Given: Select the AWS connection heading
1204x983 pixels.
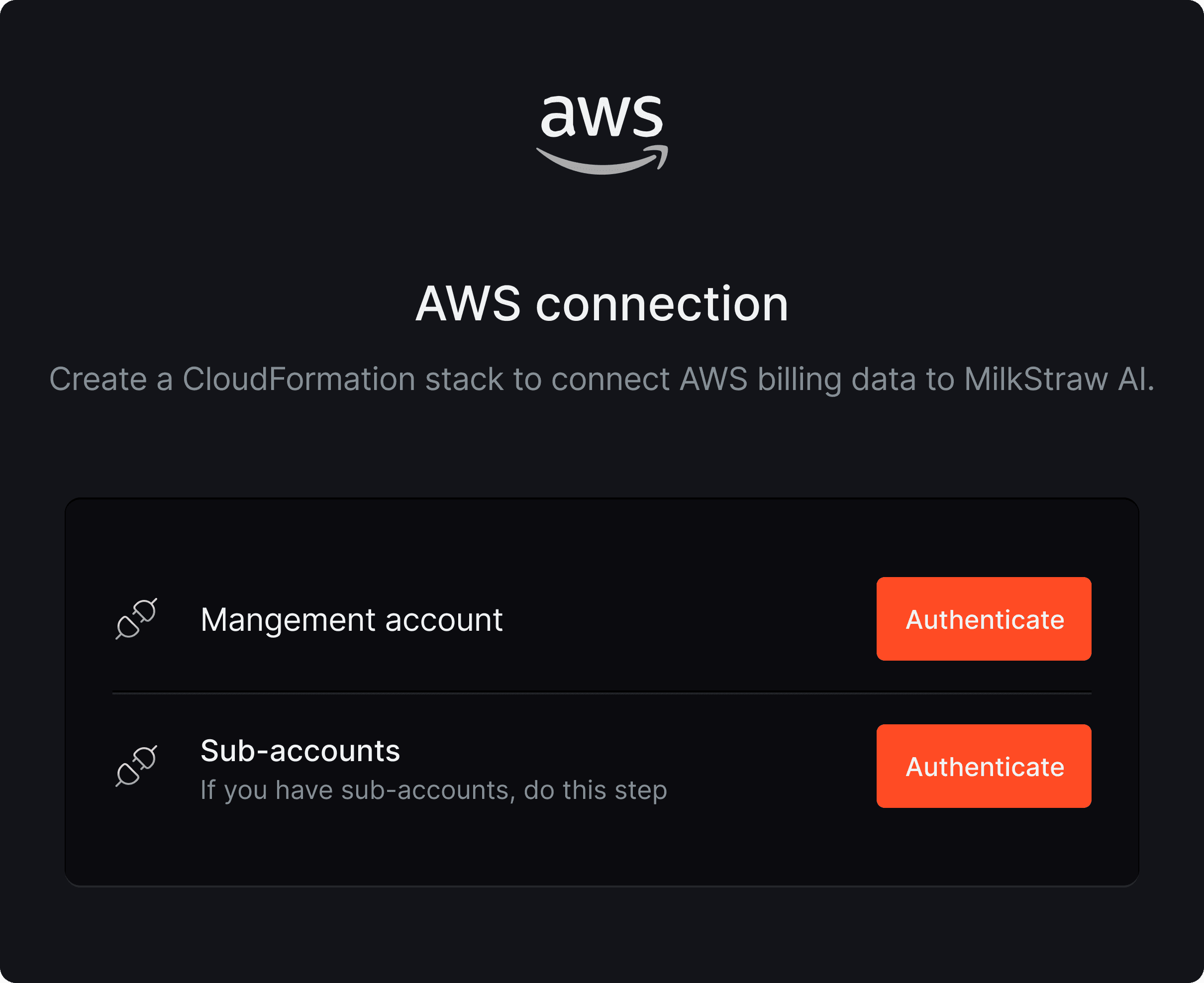Looking at the screenshot, I should (602, 304).
